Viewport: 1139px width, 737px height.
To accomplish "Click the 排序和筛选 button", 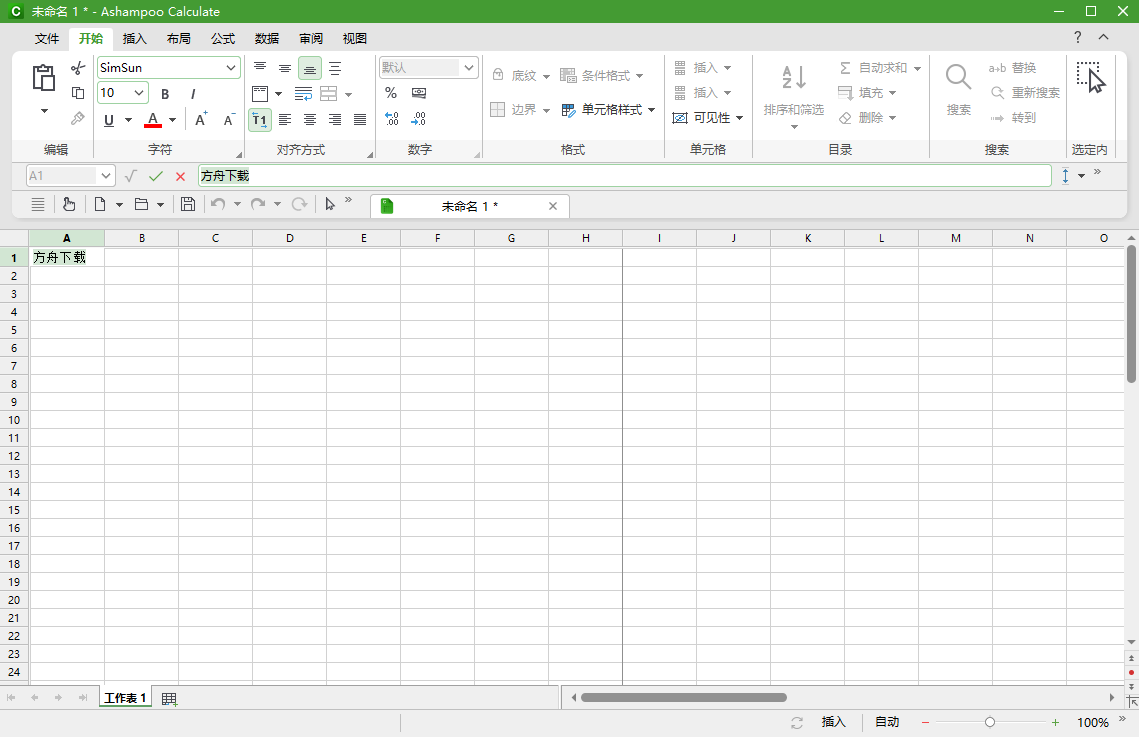I will point(793,97).
